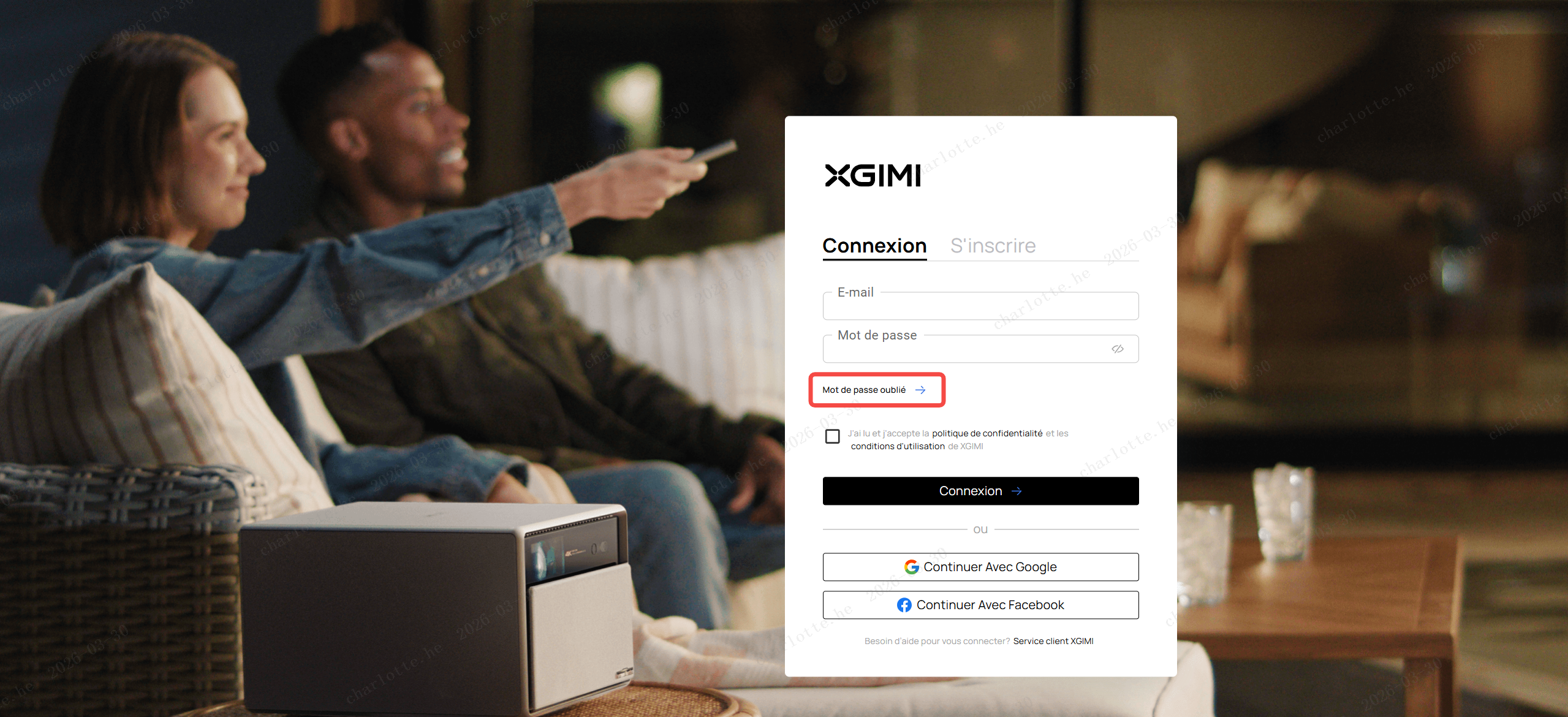Click the E-mail input field
The image size is (1568, 717).
(x=980, y=306)
